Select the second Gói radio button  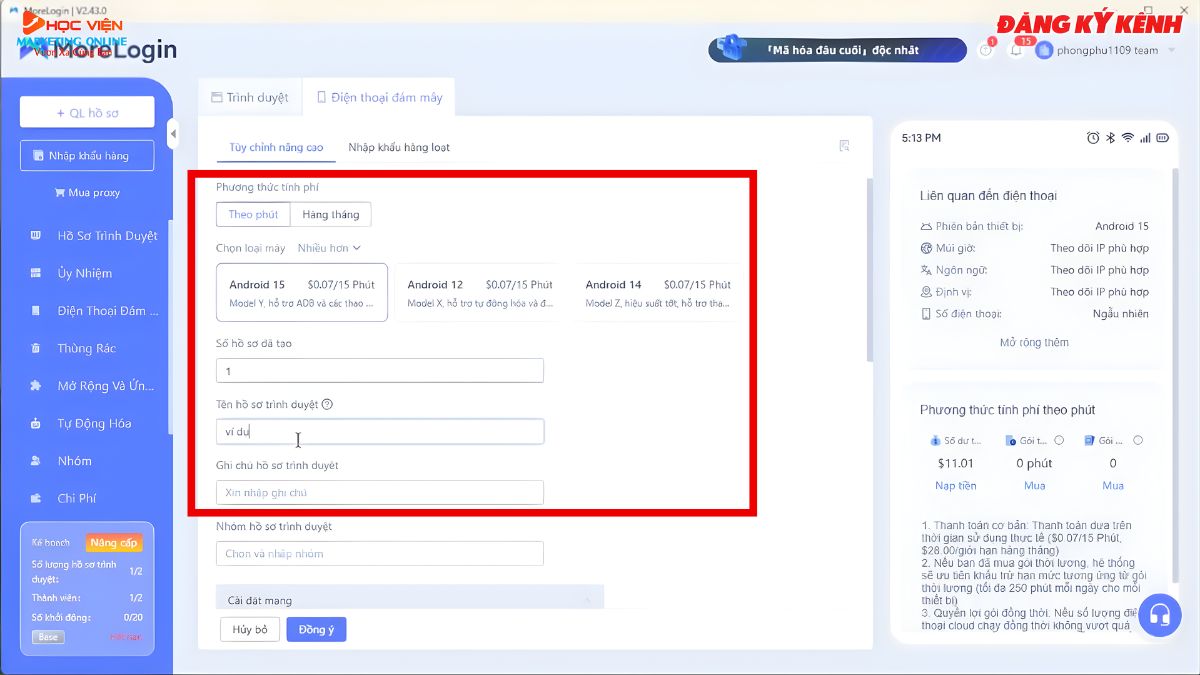(1137, 440)
